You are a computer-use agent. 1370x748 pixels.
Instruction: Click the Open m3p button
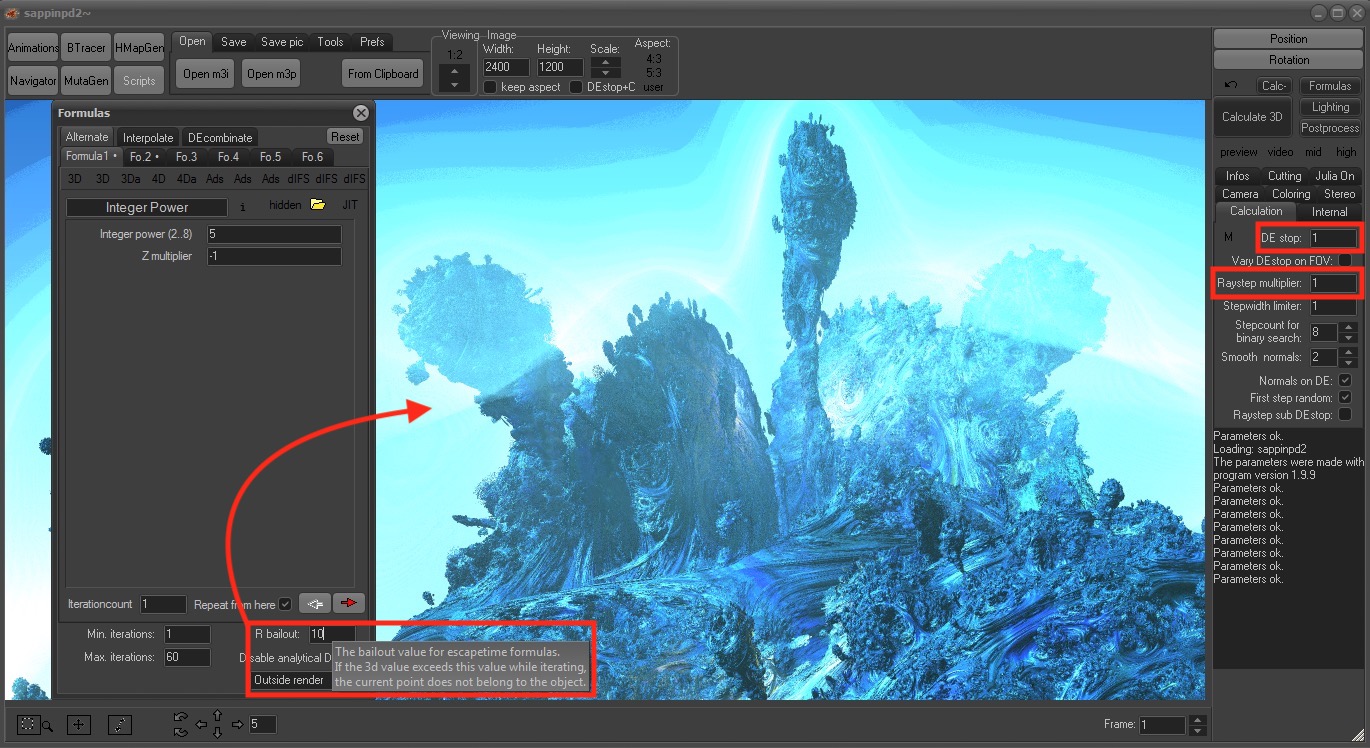[x=271, y=73]
